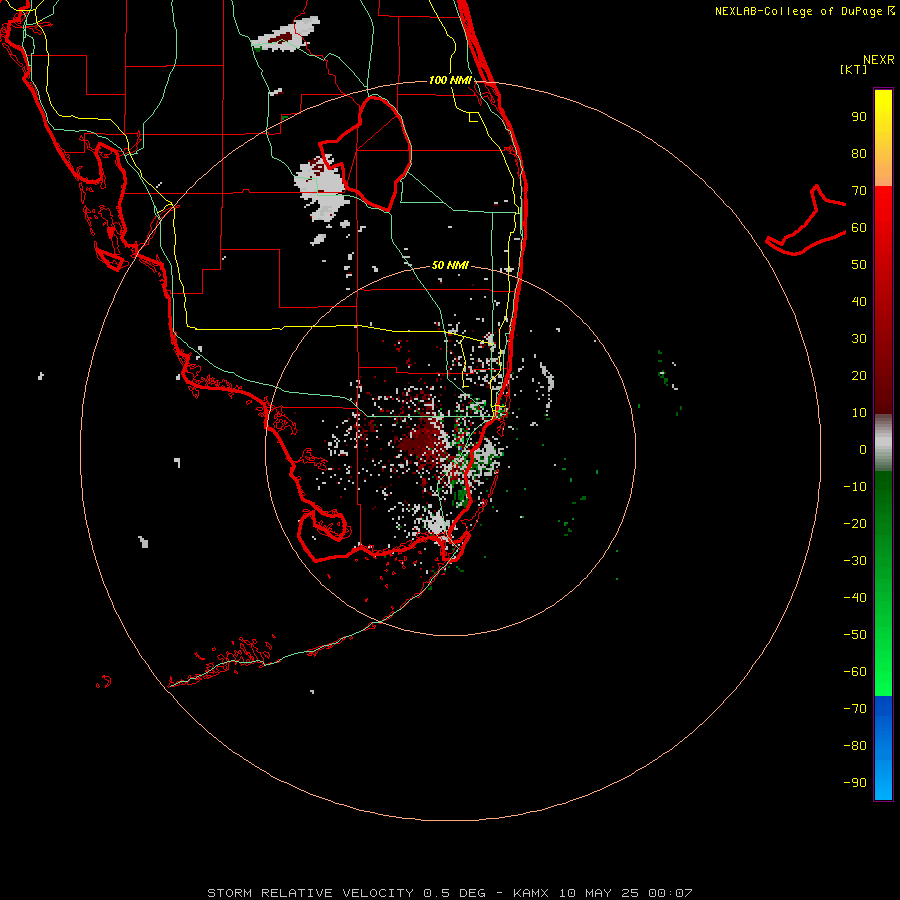The height and width of the screenshot is (900, 900).
Task: Click the 100 NMI range ring label
Action: point(450,80)
